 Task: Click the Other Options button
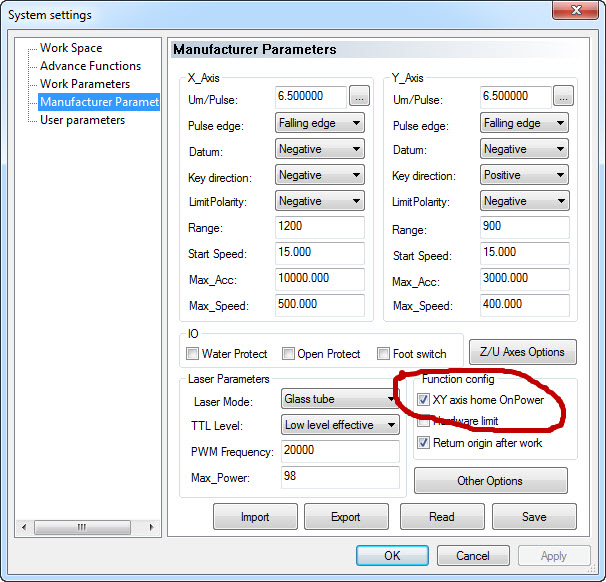coord(490,481)
